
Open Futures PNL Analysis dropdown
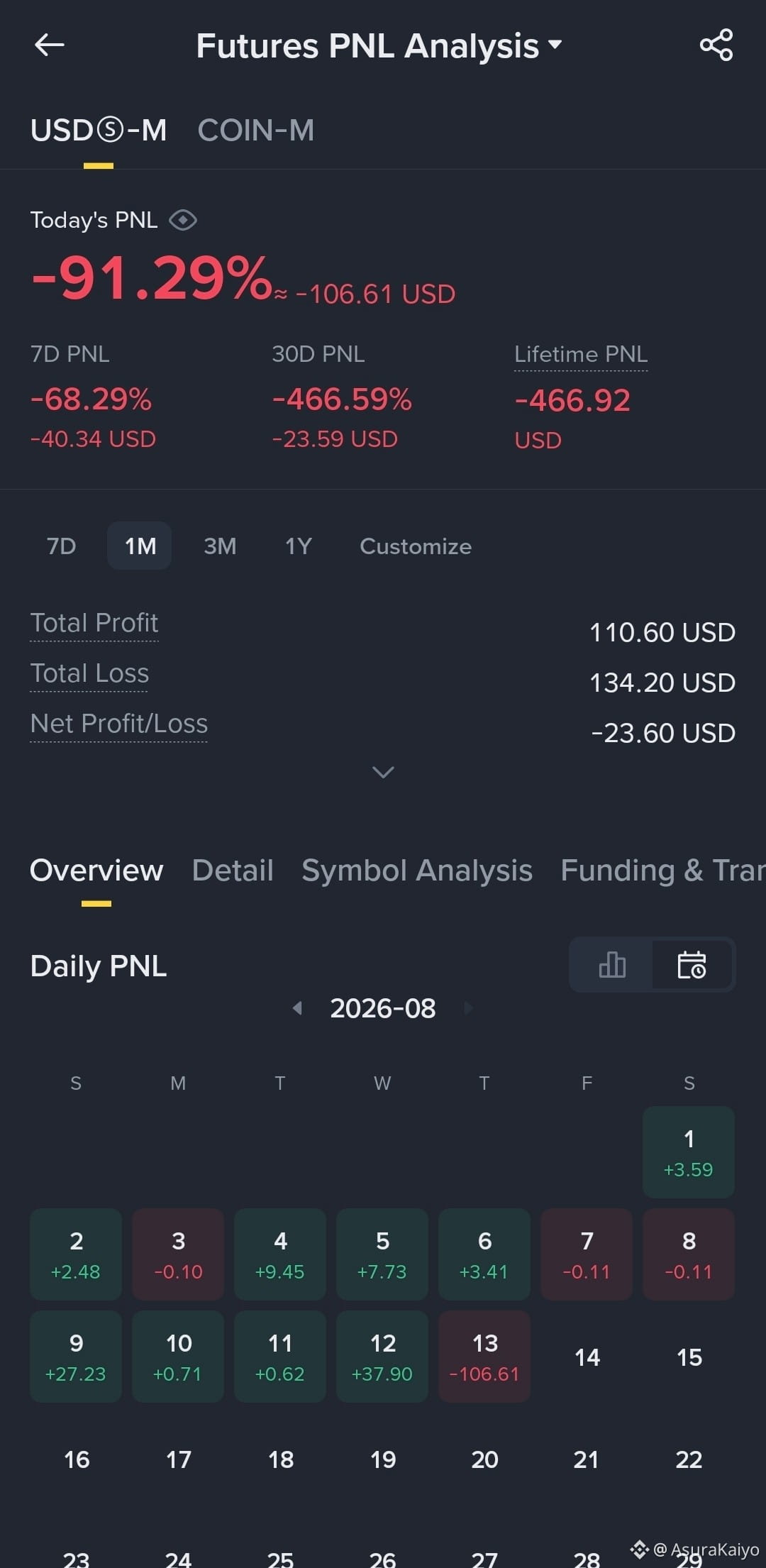[x=379, y=46]
